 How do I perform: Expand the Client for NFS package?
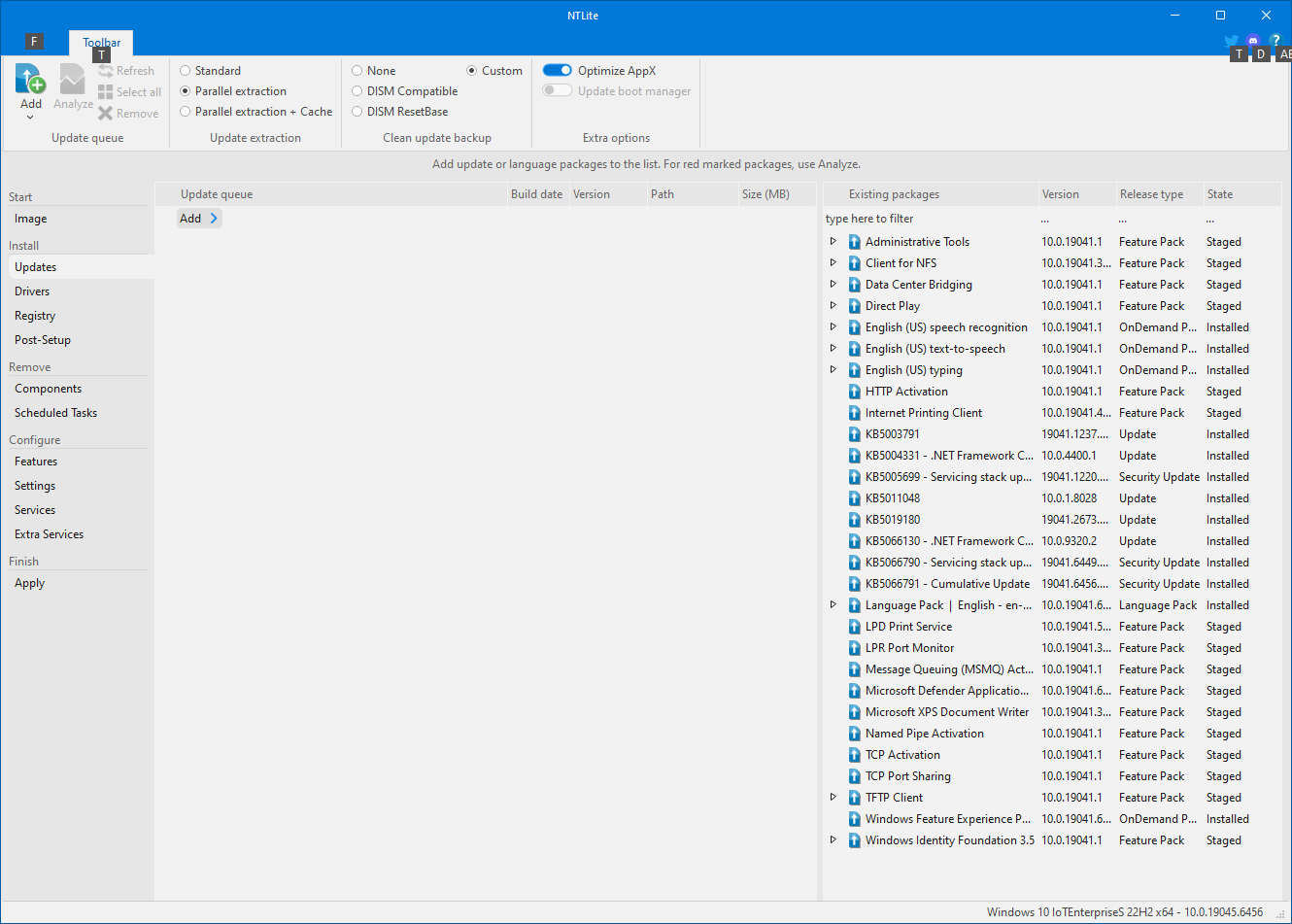click(x=833, y=262)
